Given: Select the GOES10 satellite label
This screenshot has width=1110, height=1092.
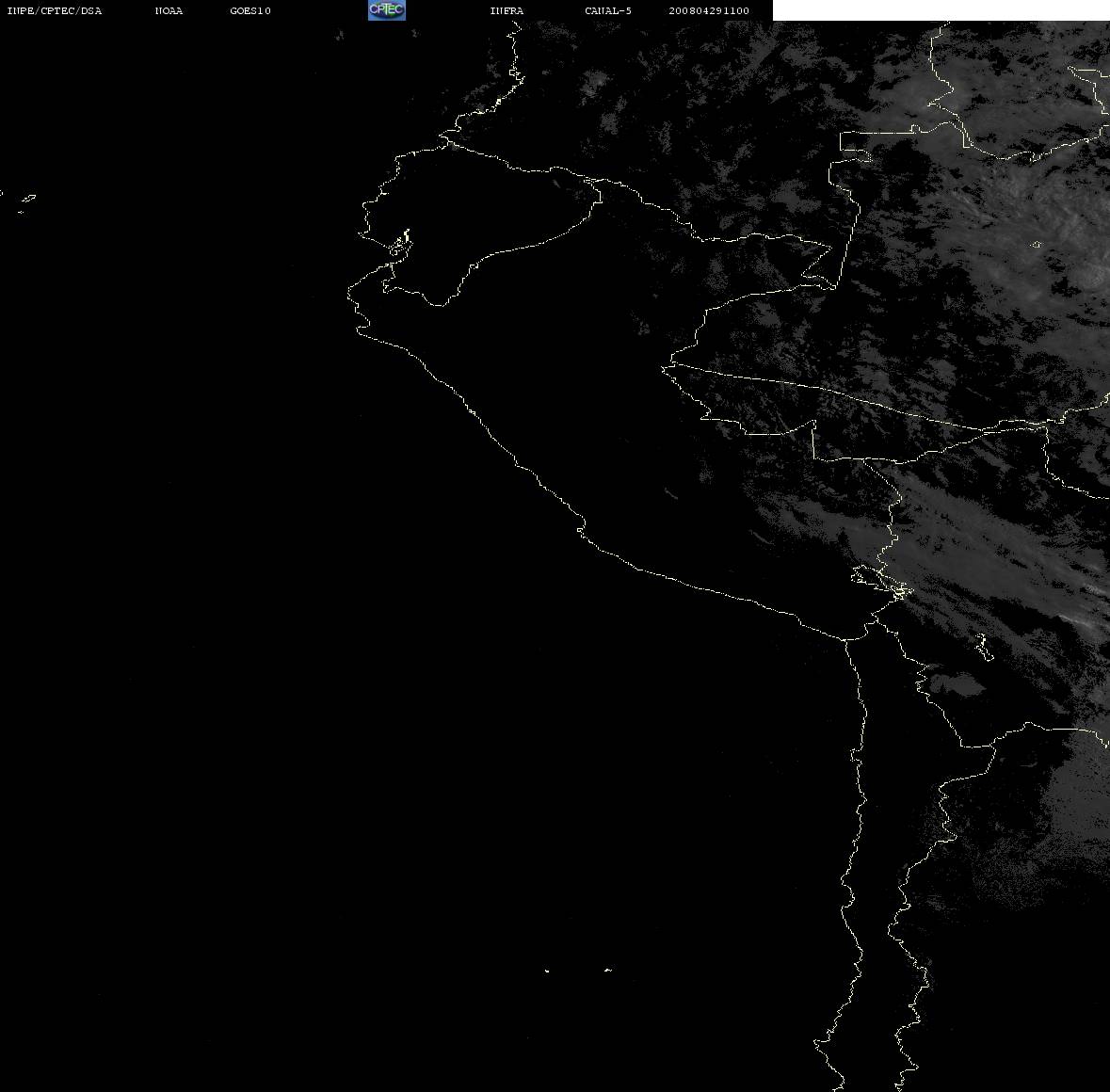Looking at the screenshot, I should click(249, 10).
